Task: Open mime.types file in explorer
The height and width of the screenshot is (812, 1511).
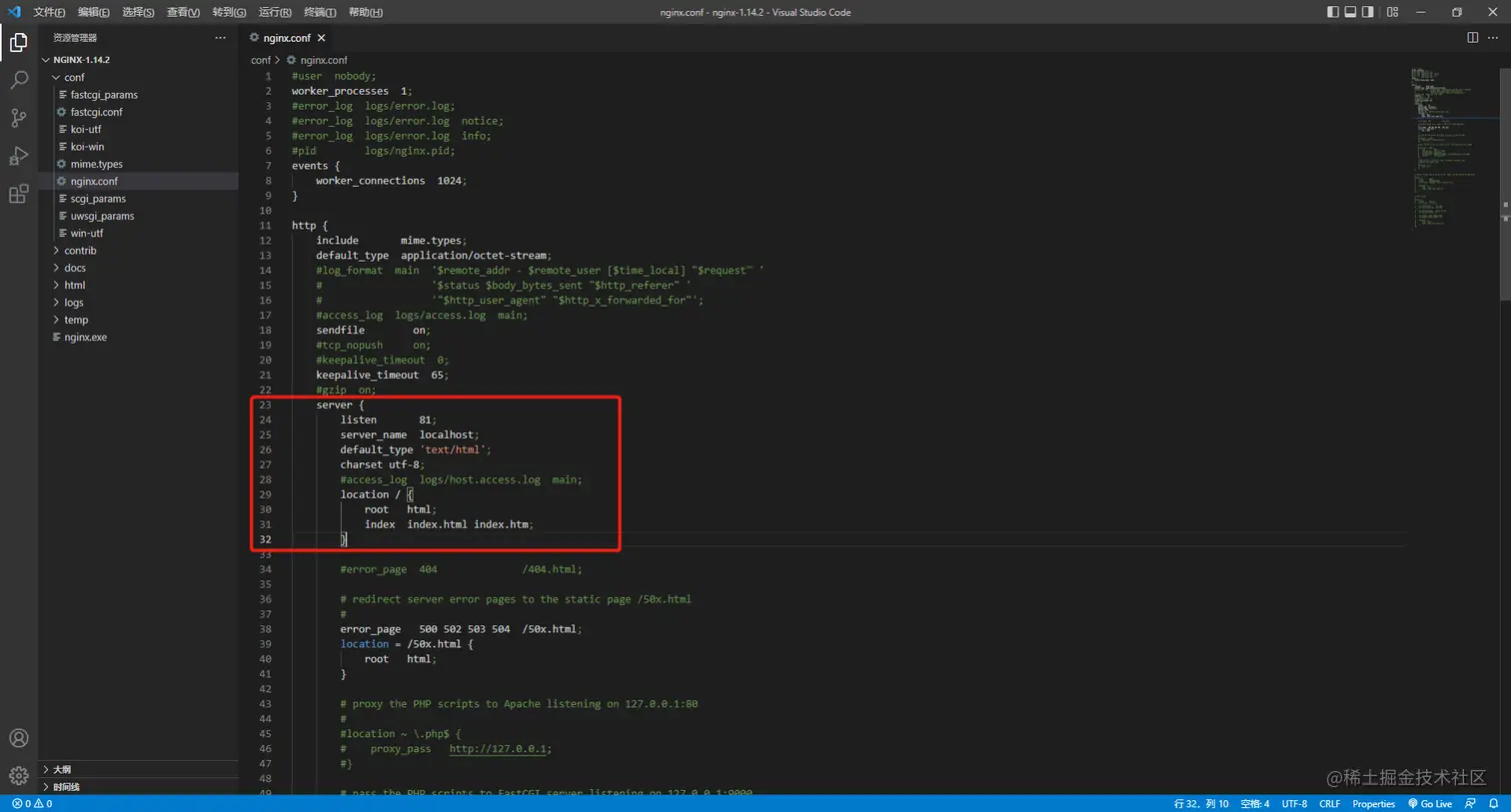Action: (x=96, y=164)
